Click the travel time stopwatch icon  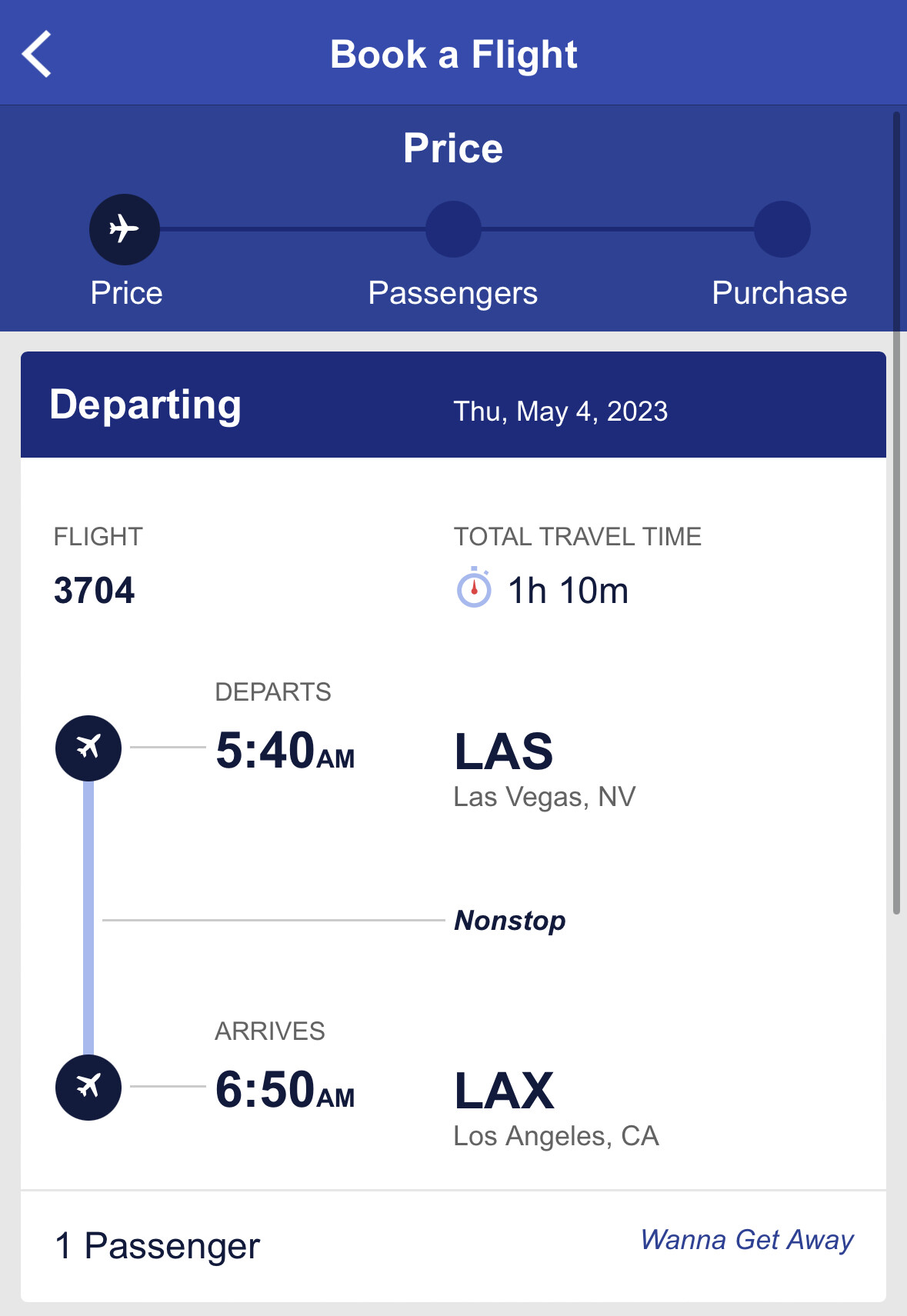pyautogui.click(x=474, y=589)
